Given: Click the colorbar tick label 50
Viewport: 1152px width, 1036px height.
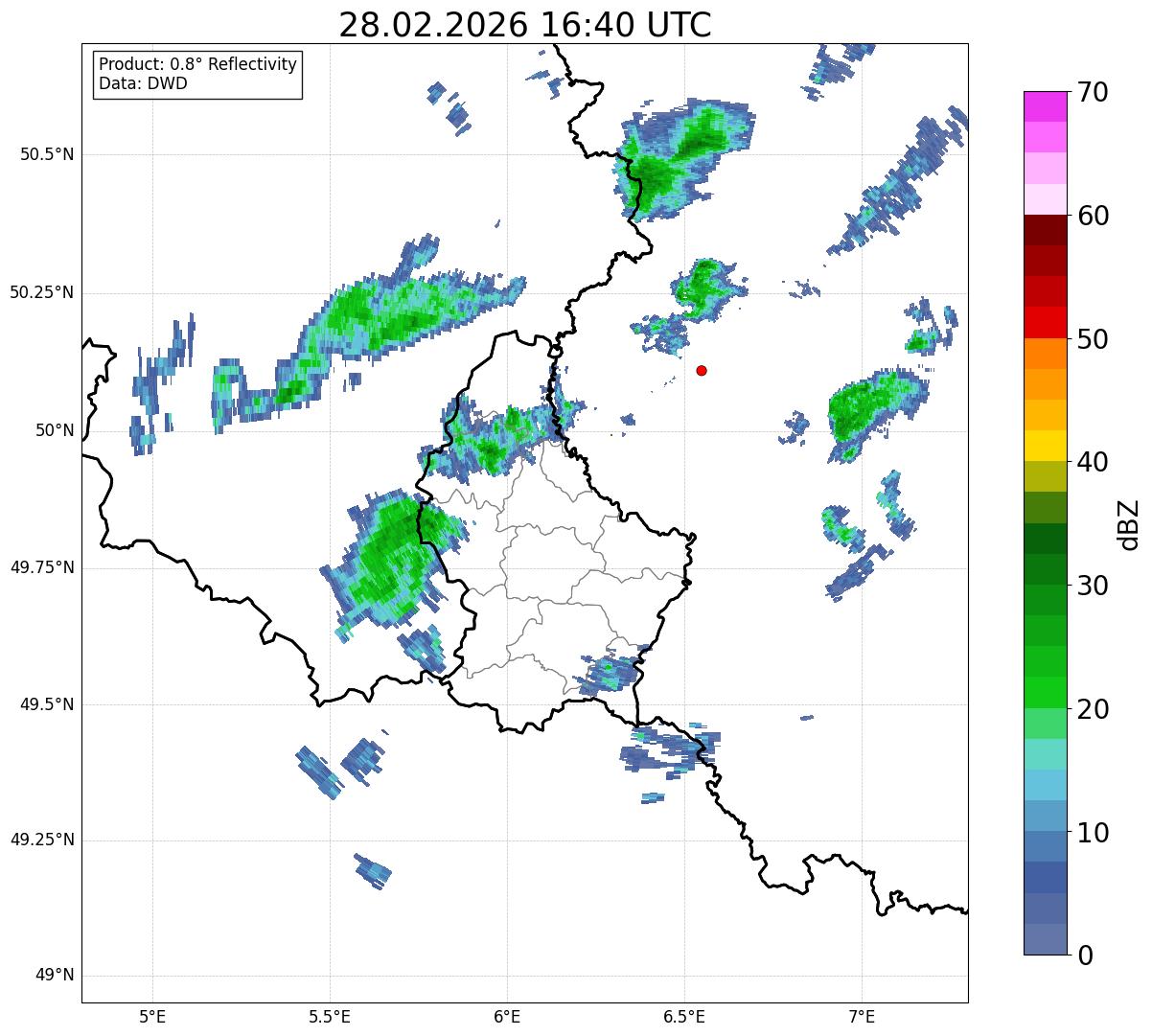Looking at the screenshot, I should tap(1093, 339).
